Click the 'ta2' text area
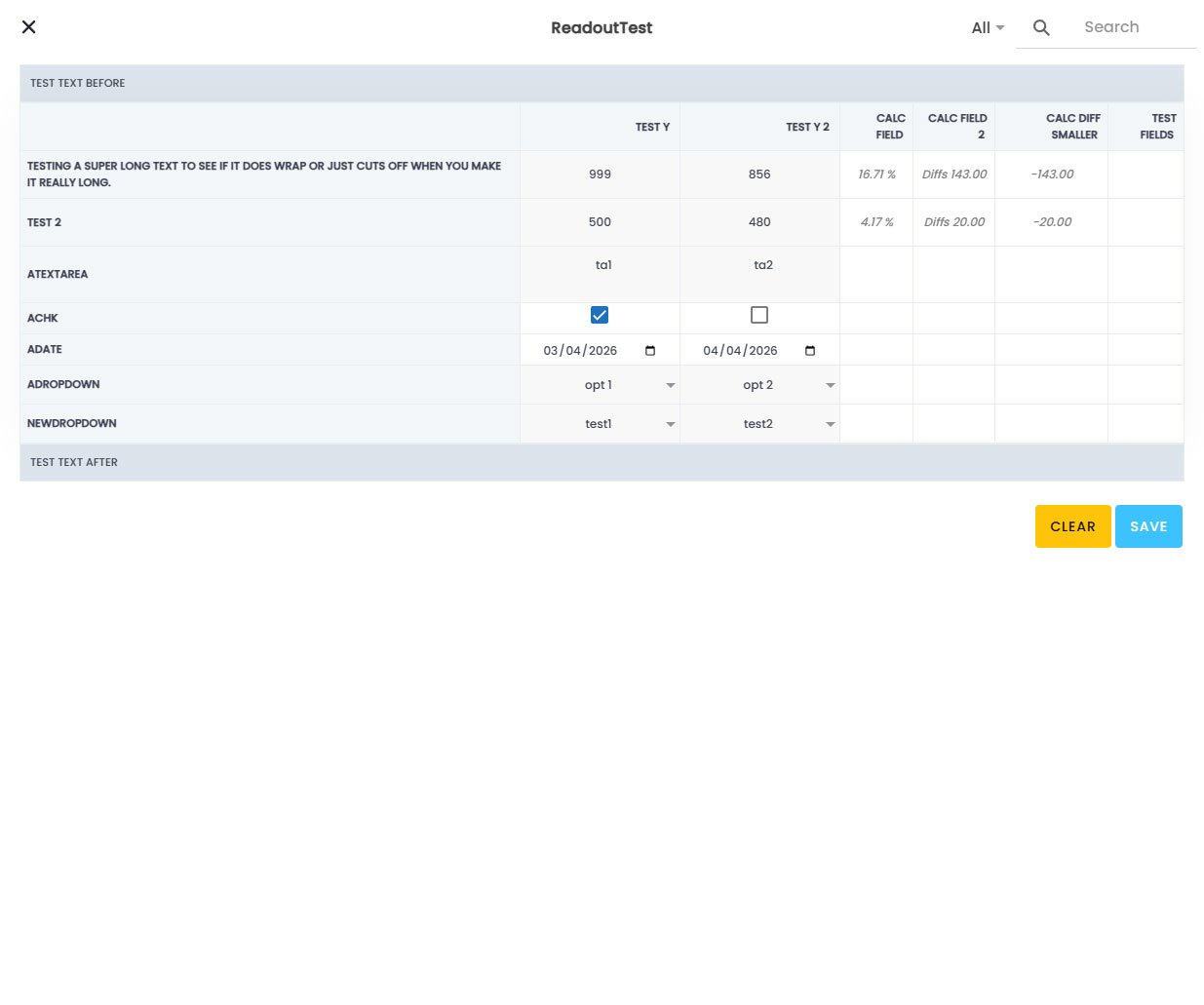 coord(760,274)
